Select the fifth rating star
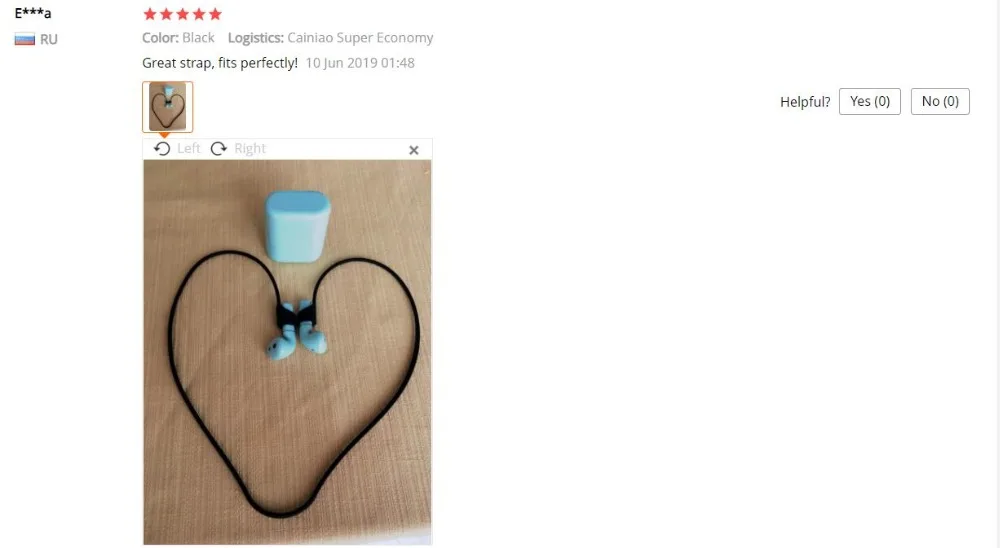This screenshot has height=548, width=1000. [x=216, y=14]
